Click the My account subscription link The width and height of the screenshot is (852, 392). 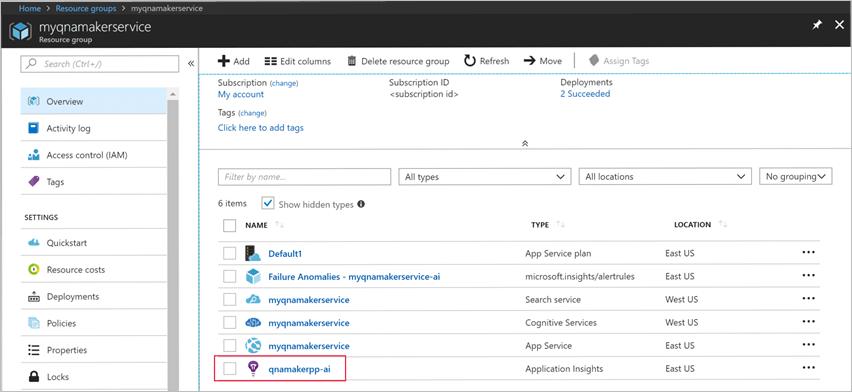[241, 94]
